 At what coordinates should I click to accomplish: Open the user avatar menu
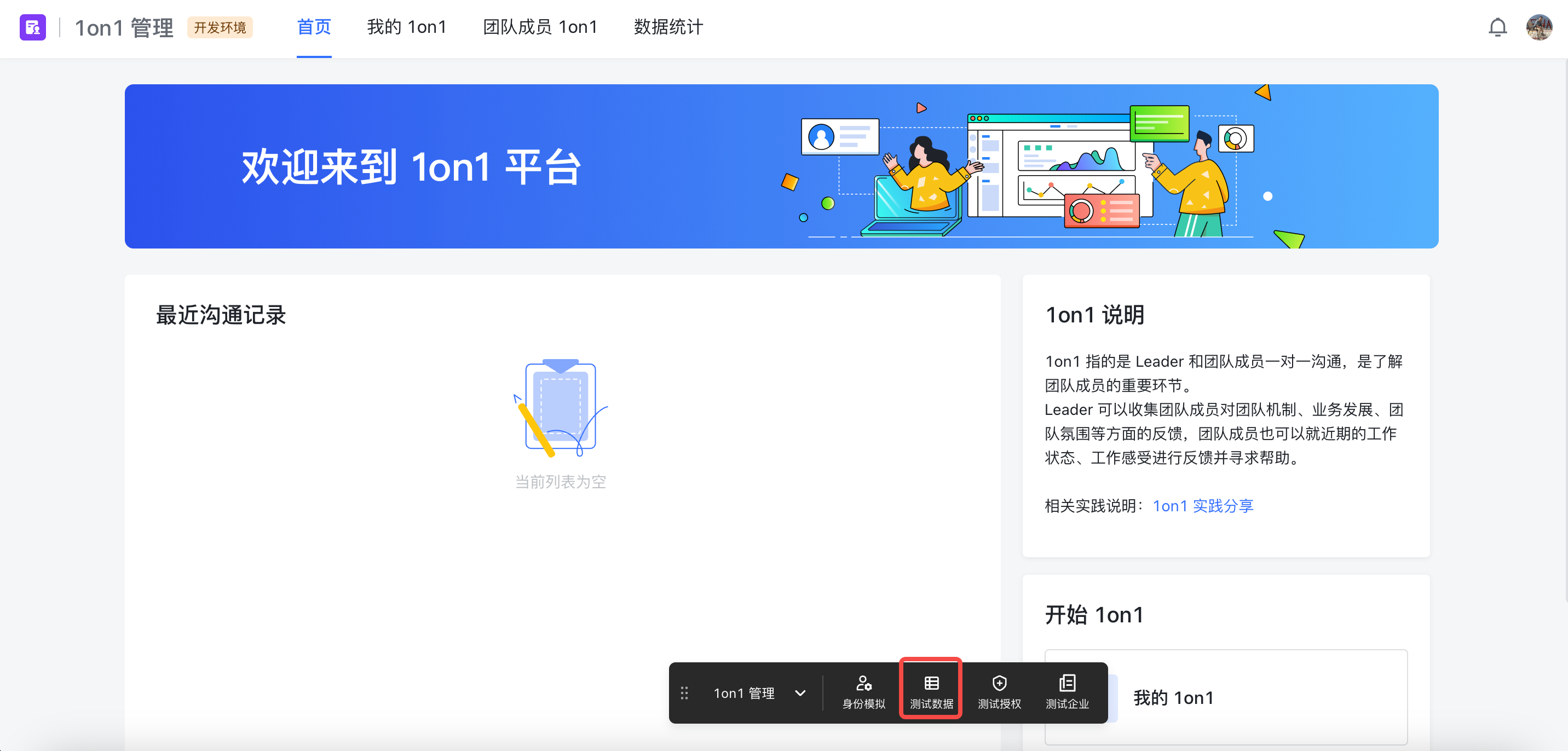point(1539,27)
